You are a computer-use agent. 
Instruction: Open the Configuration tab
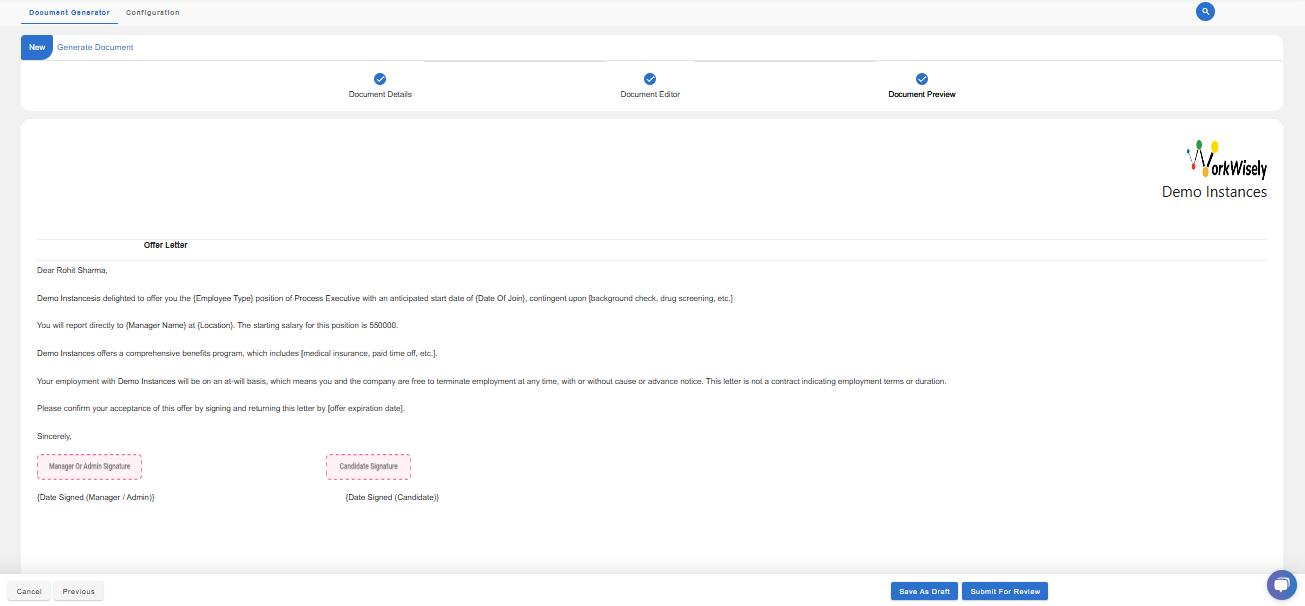[153, 12]
